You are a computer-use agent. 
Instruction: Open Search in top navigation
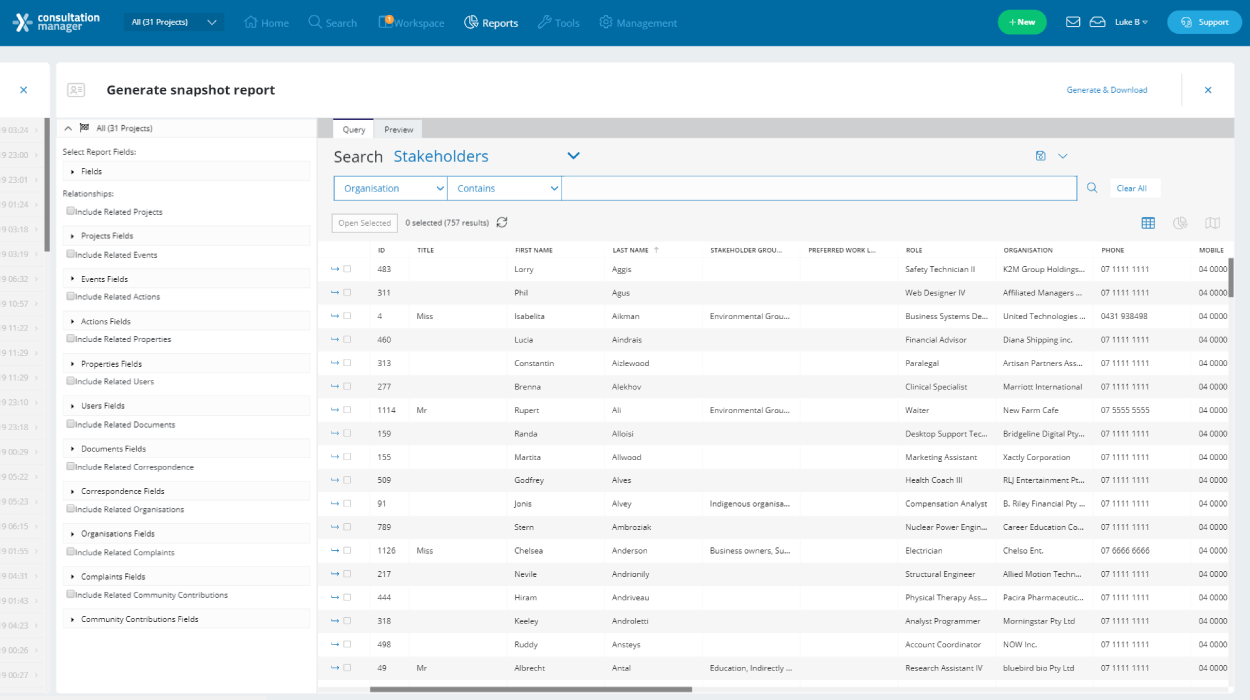point(333,22)
